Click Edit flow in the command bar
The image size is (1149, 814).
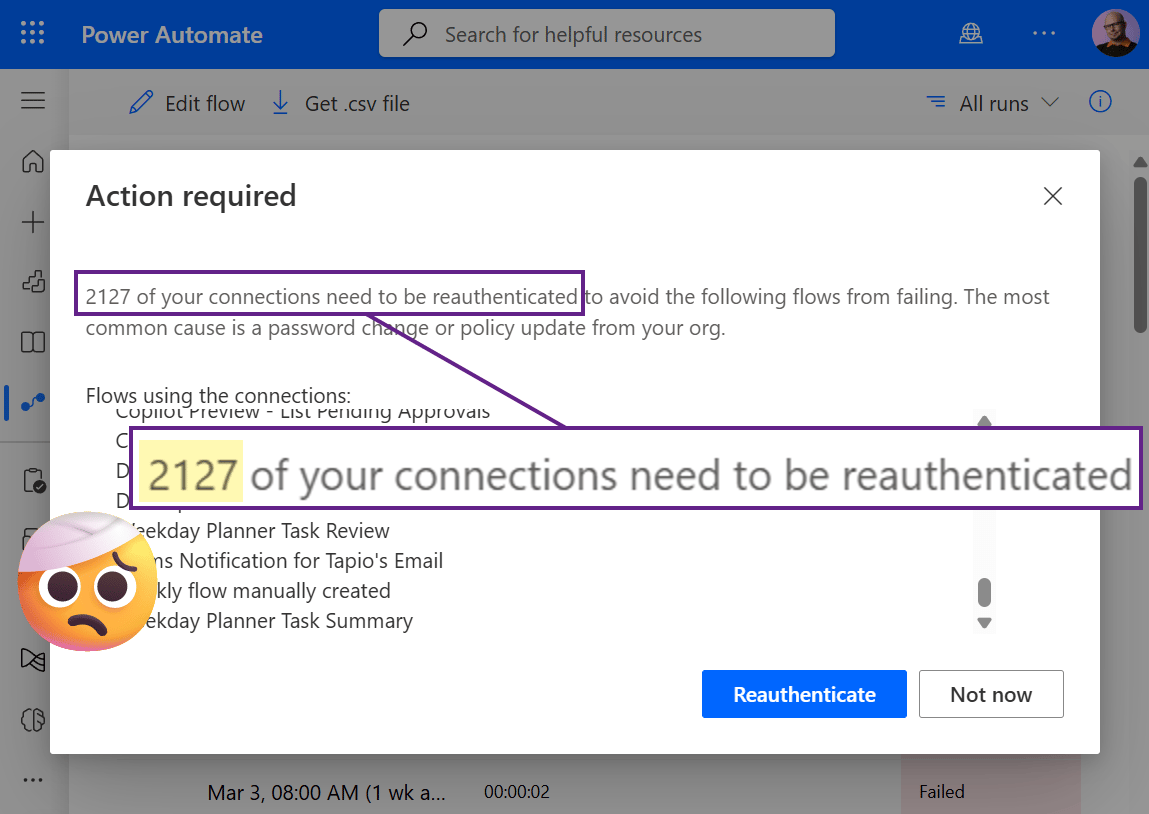coord(188,103)
